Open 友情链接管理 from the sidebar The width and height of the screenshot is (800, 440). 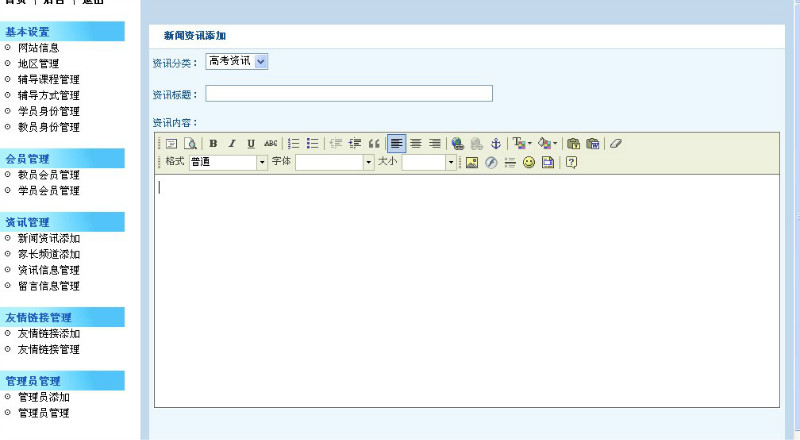pyautogui.click(x=49, y=350)
